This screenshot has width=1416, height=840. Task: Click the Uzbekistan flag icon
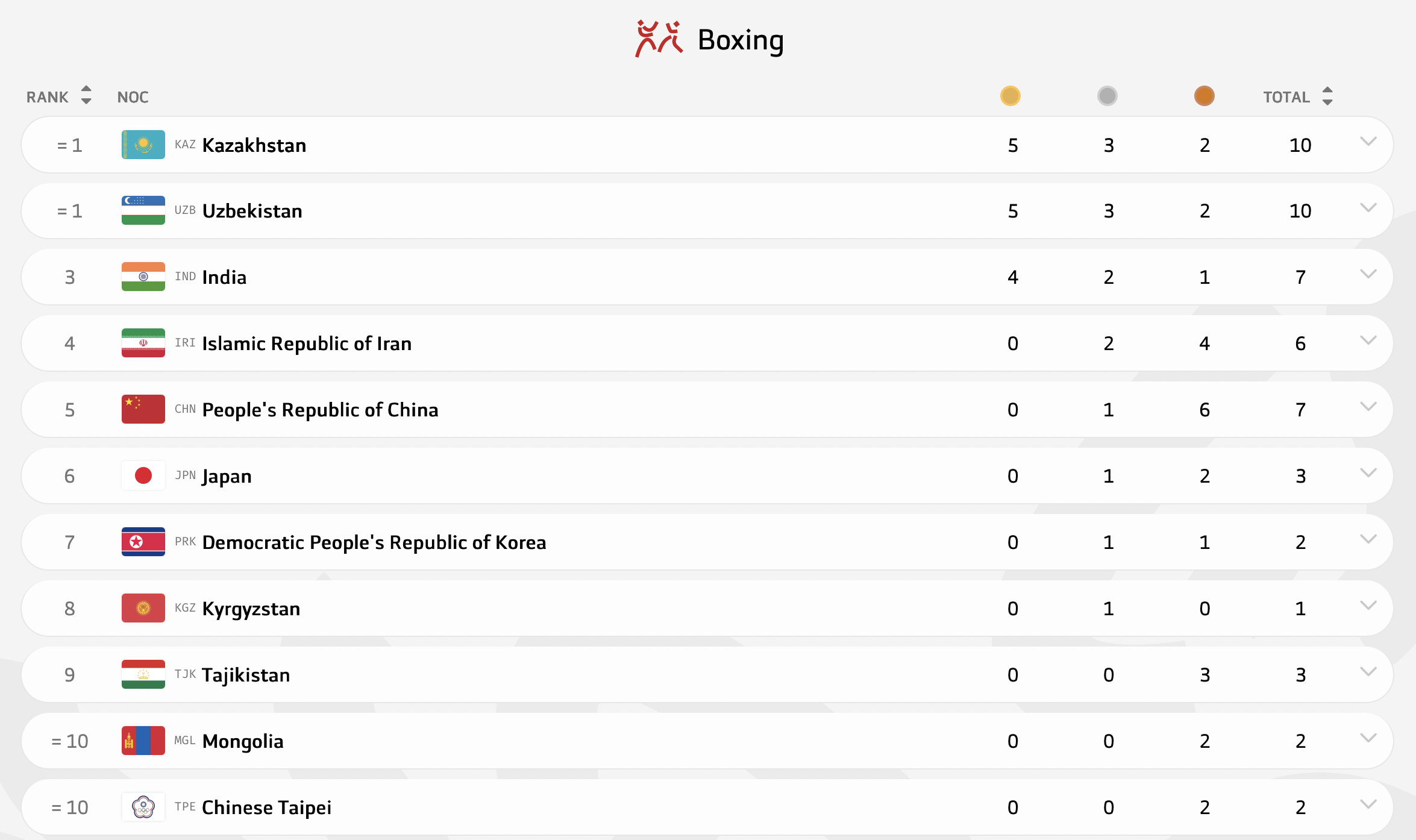tap(143, 210)
